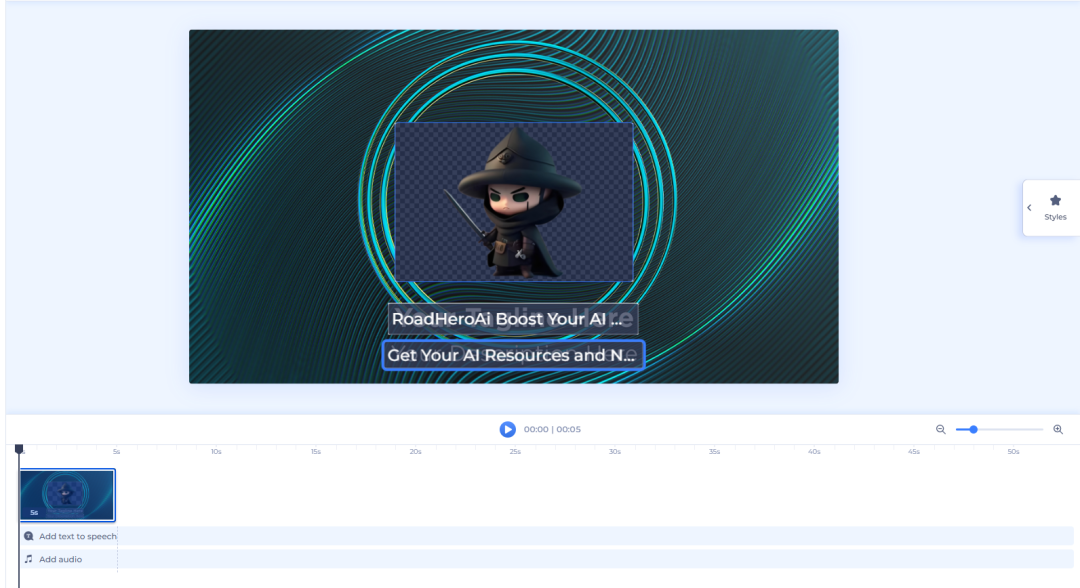Image resolution: width=1080 pixels, height=588 pixels.
Task: Click the 00:00 | 00:05 time display
Action: [x=552, y=429]
